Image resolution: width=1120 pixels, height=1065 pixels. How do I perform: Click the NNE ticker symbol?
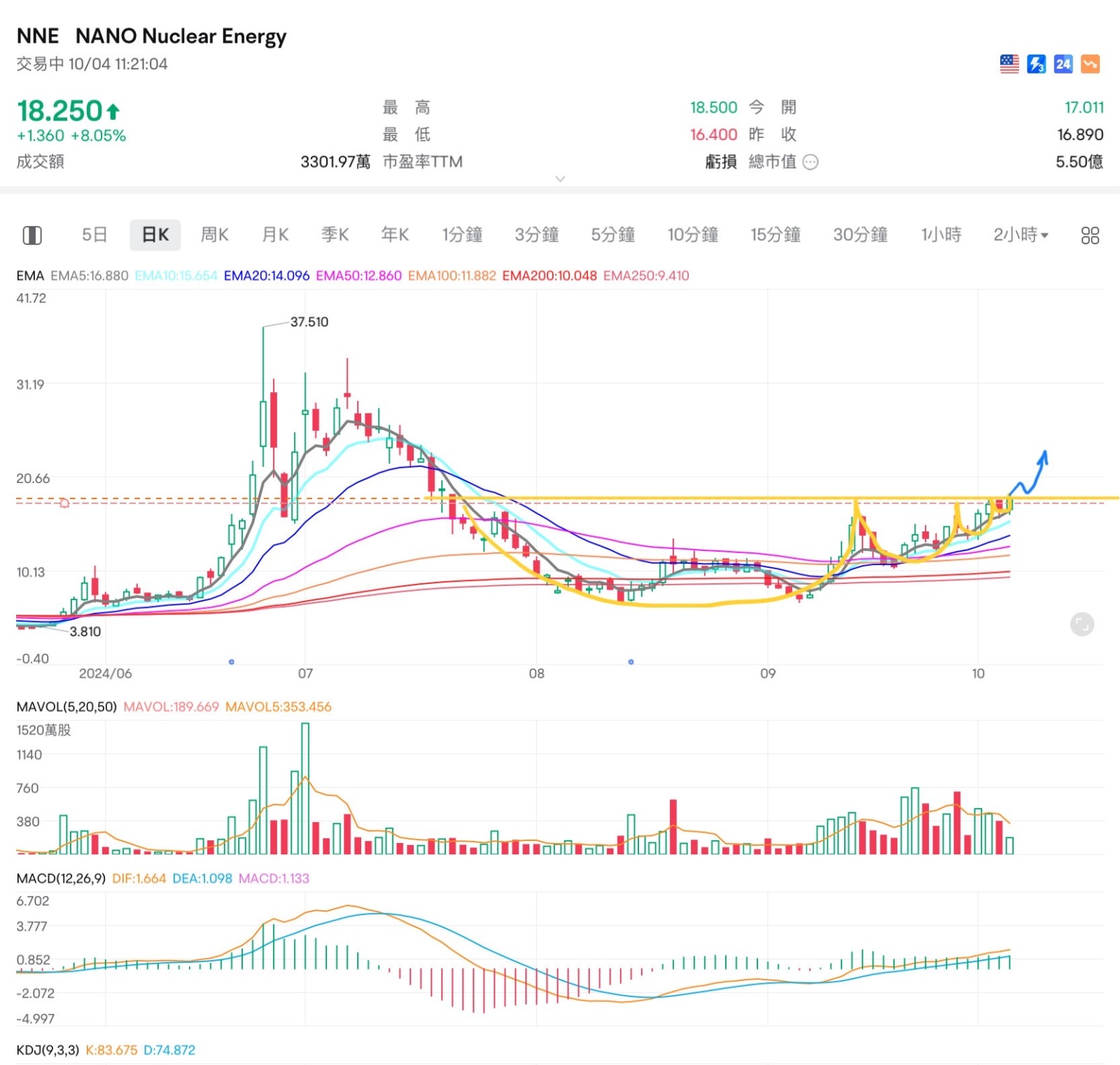tap(38, 36)
